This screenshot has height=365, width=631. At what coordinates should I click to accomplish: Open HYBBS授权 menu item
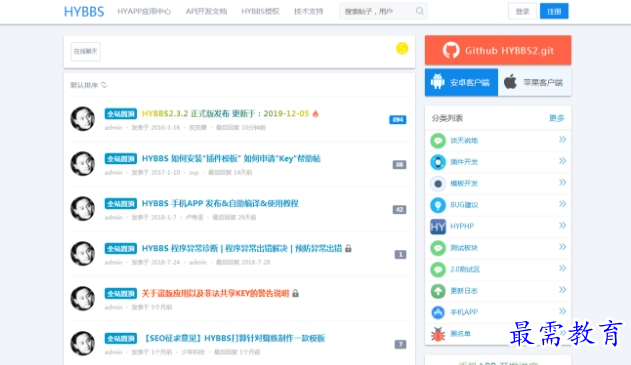(260, 11)
